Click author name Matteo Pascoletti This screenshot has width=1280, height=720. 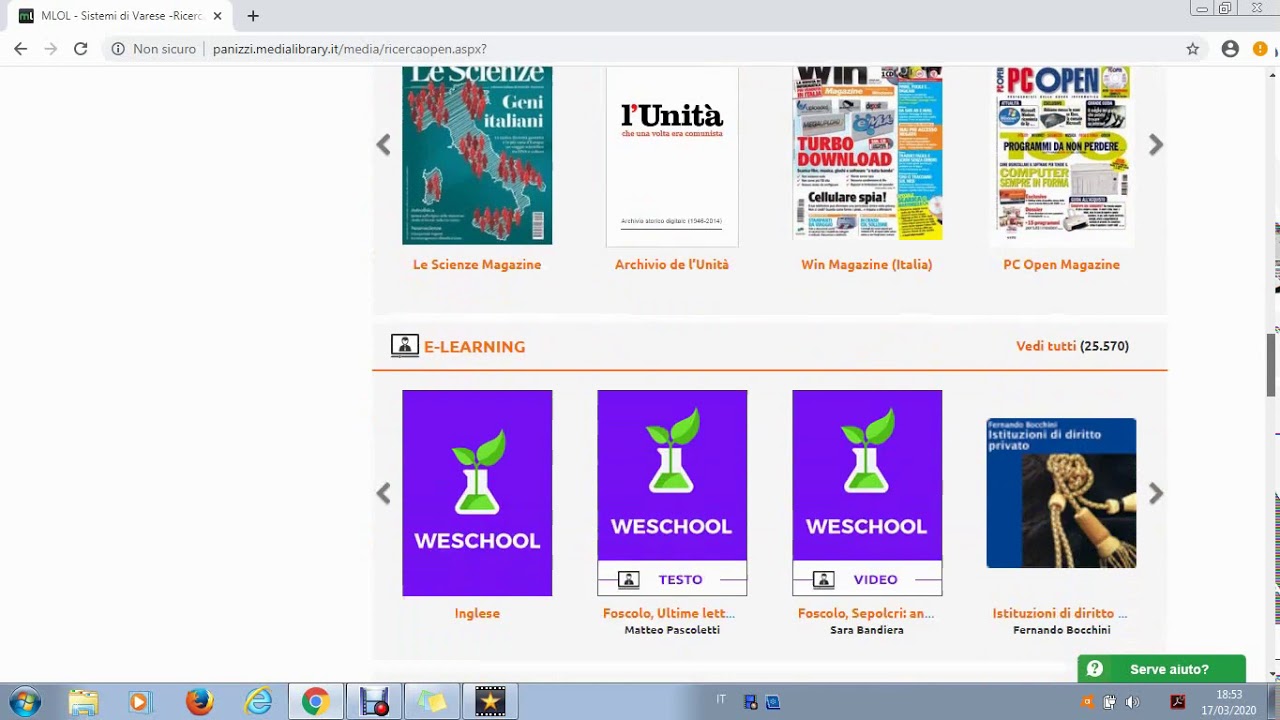[672, 630]
